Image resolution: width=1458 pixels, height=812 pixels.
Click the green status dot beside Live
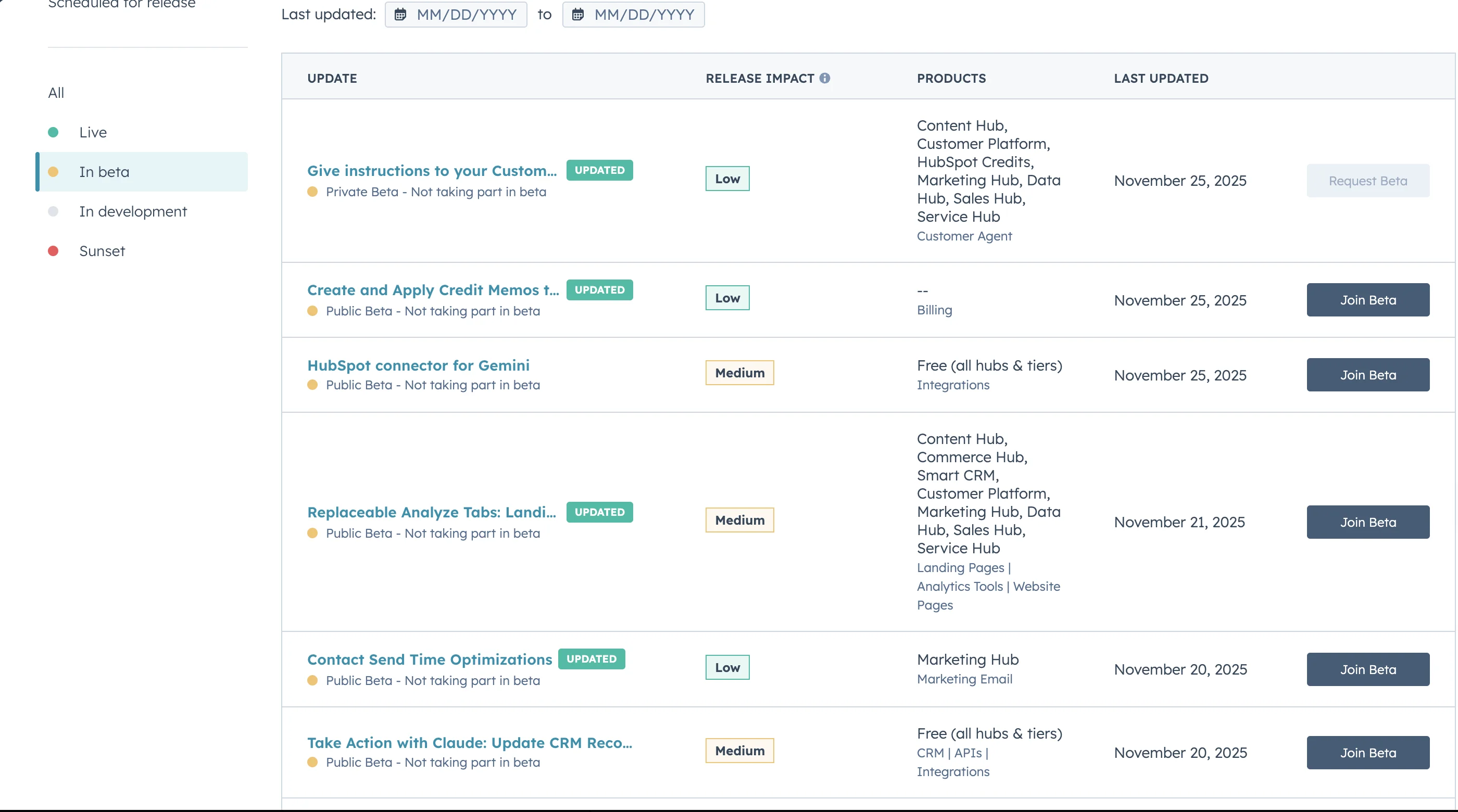(53, 132)
